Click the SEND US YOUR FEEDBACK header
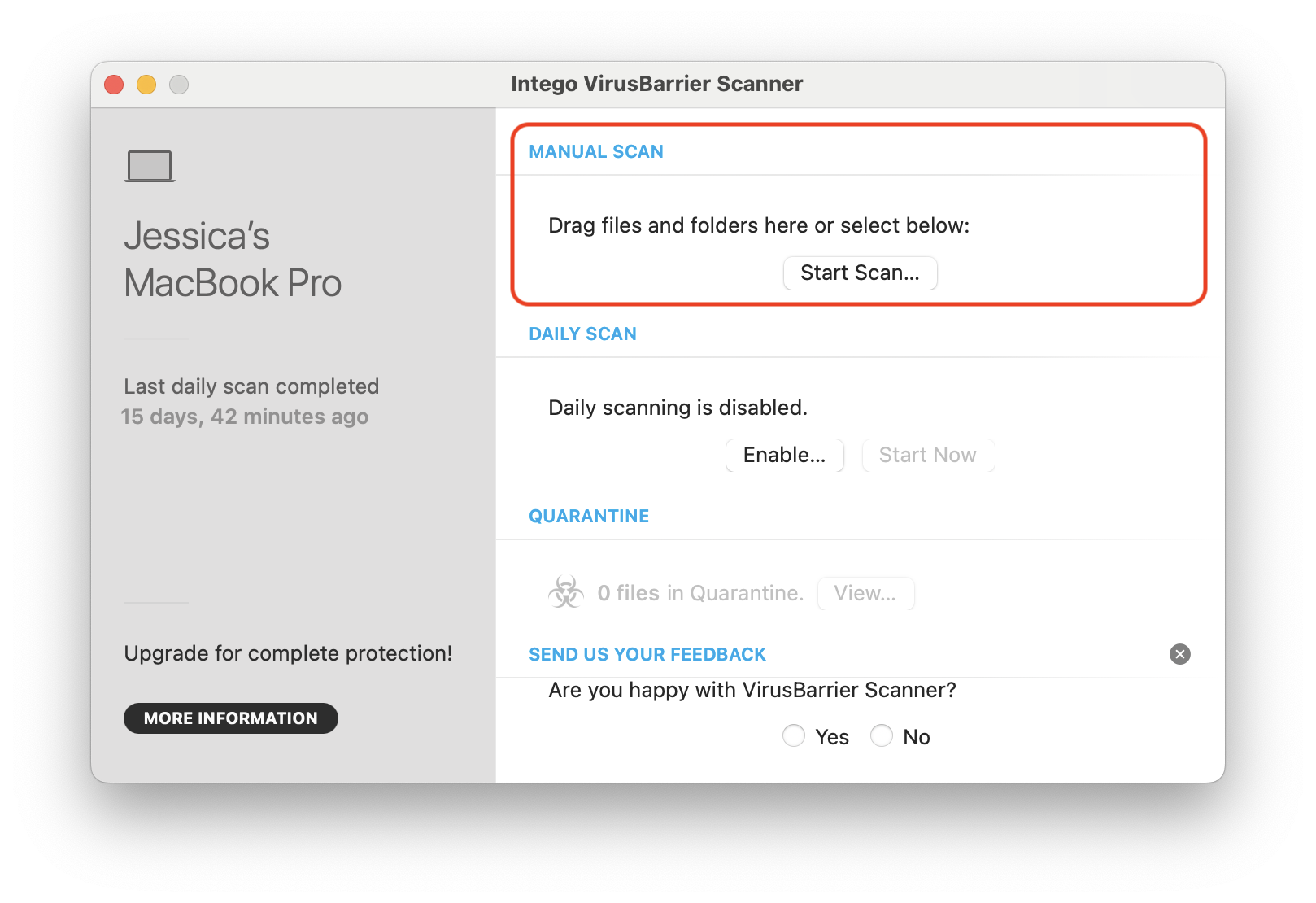The height and width of the screenshot is (903, 1316). coord(647,655)
